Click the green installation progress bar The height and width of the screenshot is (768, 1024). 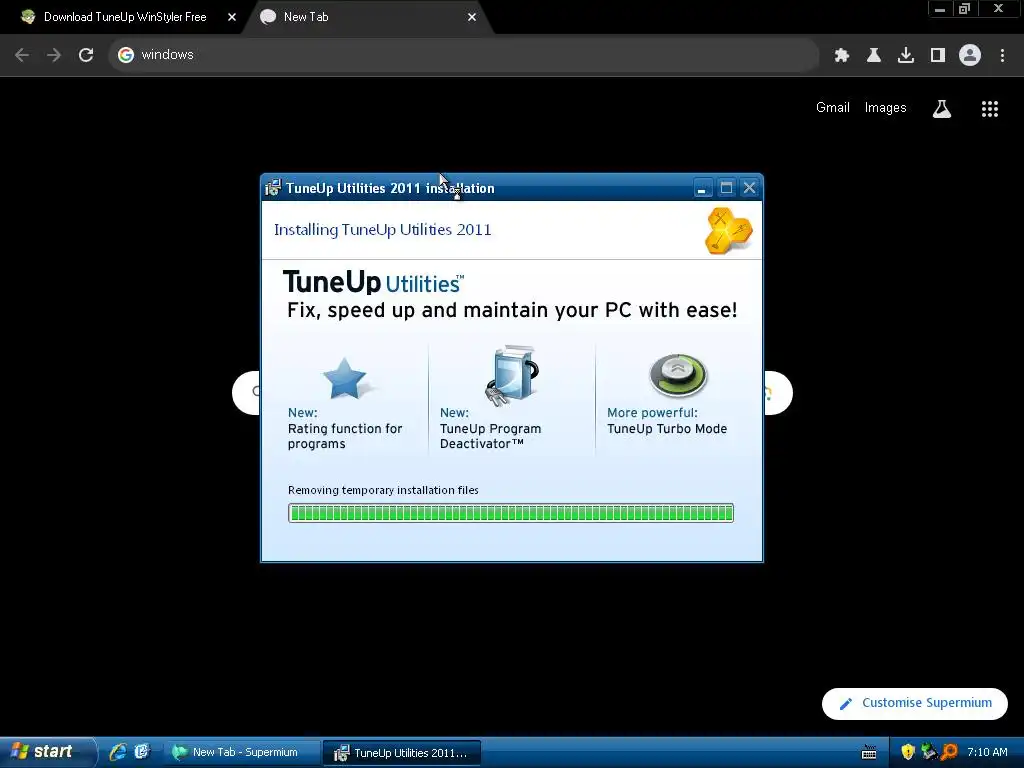511,513
